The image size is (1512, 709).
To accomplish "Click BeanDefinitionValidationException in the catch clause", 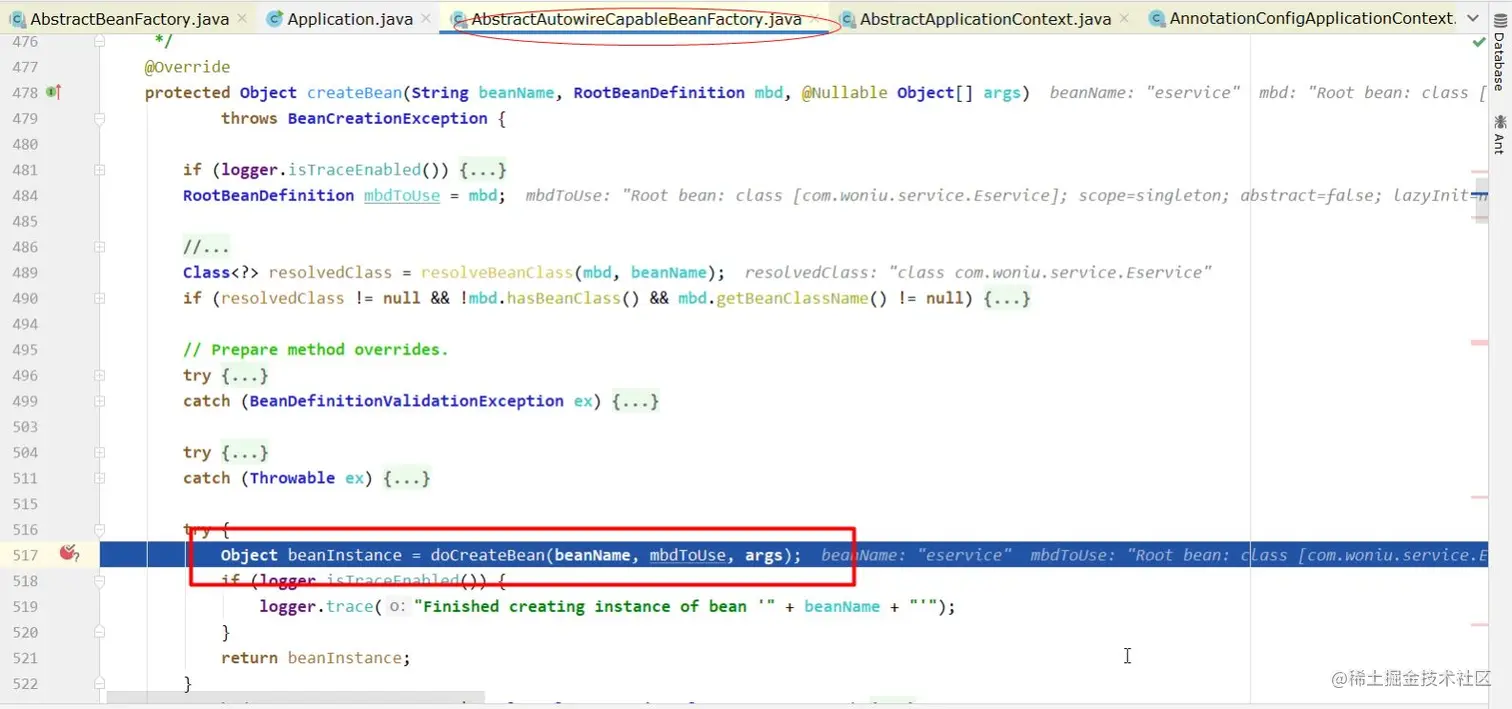I will click(407, 401).
